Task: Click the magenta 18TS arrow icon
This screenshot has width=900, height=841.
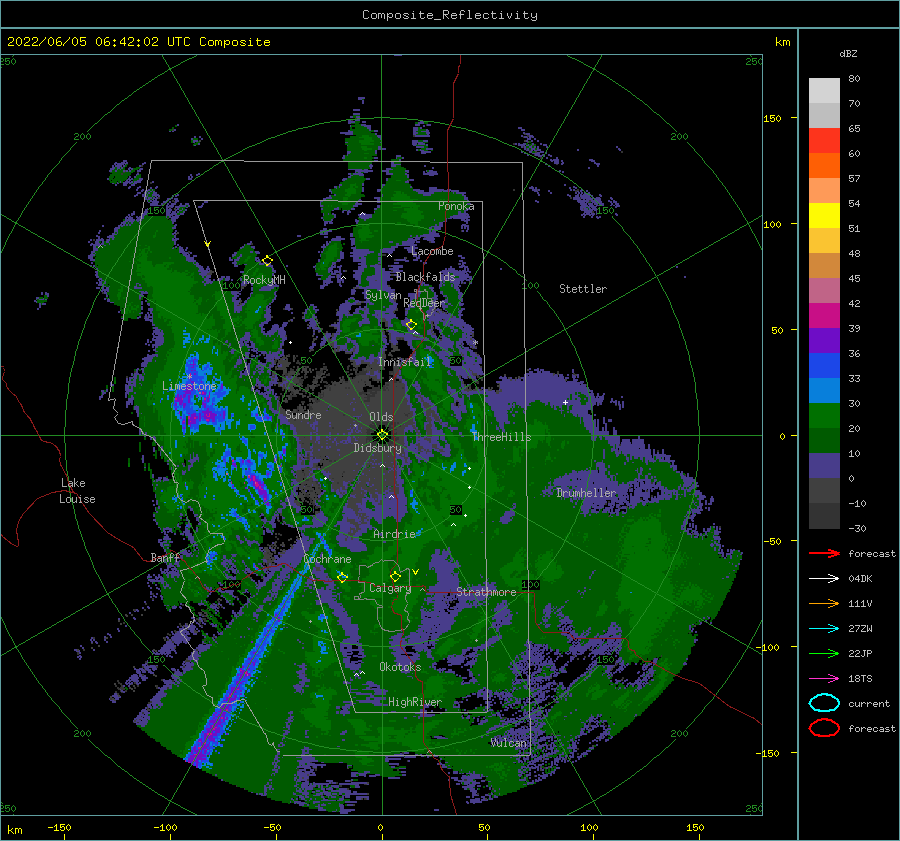Action: coord(824,679)
